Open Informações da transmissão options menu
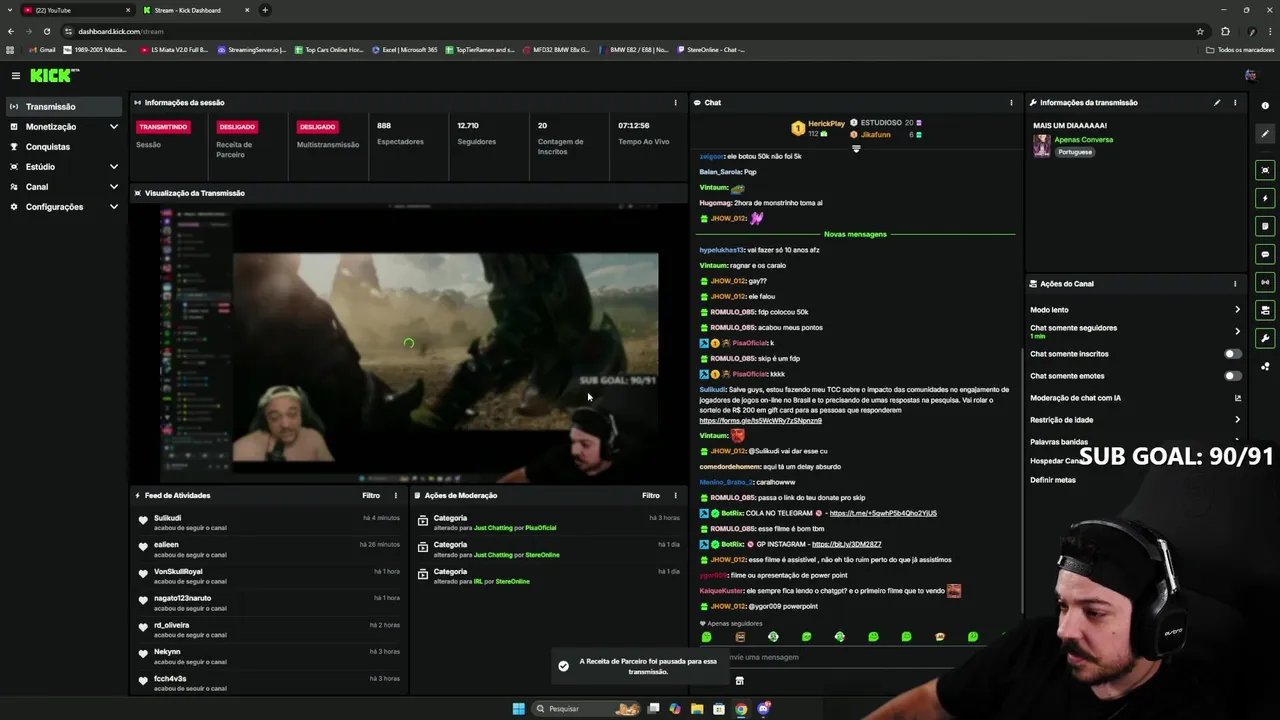Viewport: 1280px width, 720px height. pyautogui.click(x=1235, y=102)
